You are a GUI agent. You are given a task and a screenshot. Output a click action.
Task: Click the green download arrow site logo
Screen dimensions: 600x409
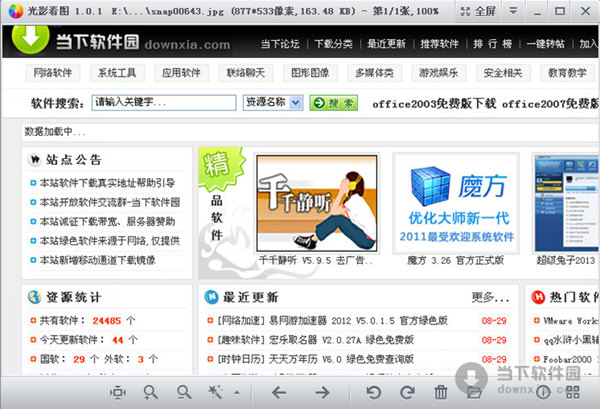(30, 39)
